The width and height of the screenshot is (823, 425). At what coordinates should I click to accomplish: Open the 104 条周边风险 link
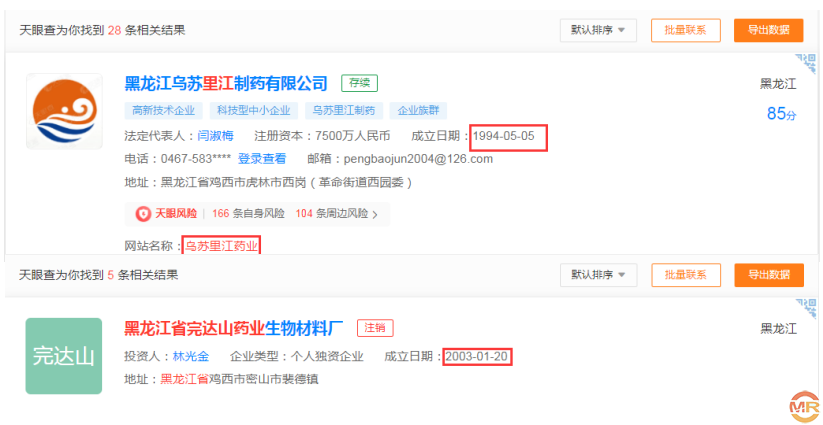coord(332,214)
